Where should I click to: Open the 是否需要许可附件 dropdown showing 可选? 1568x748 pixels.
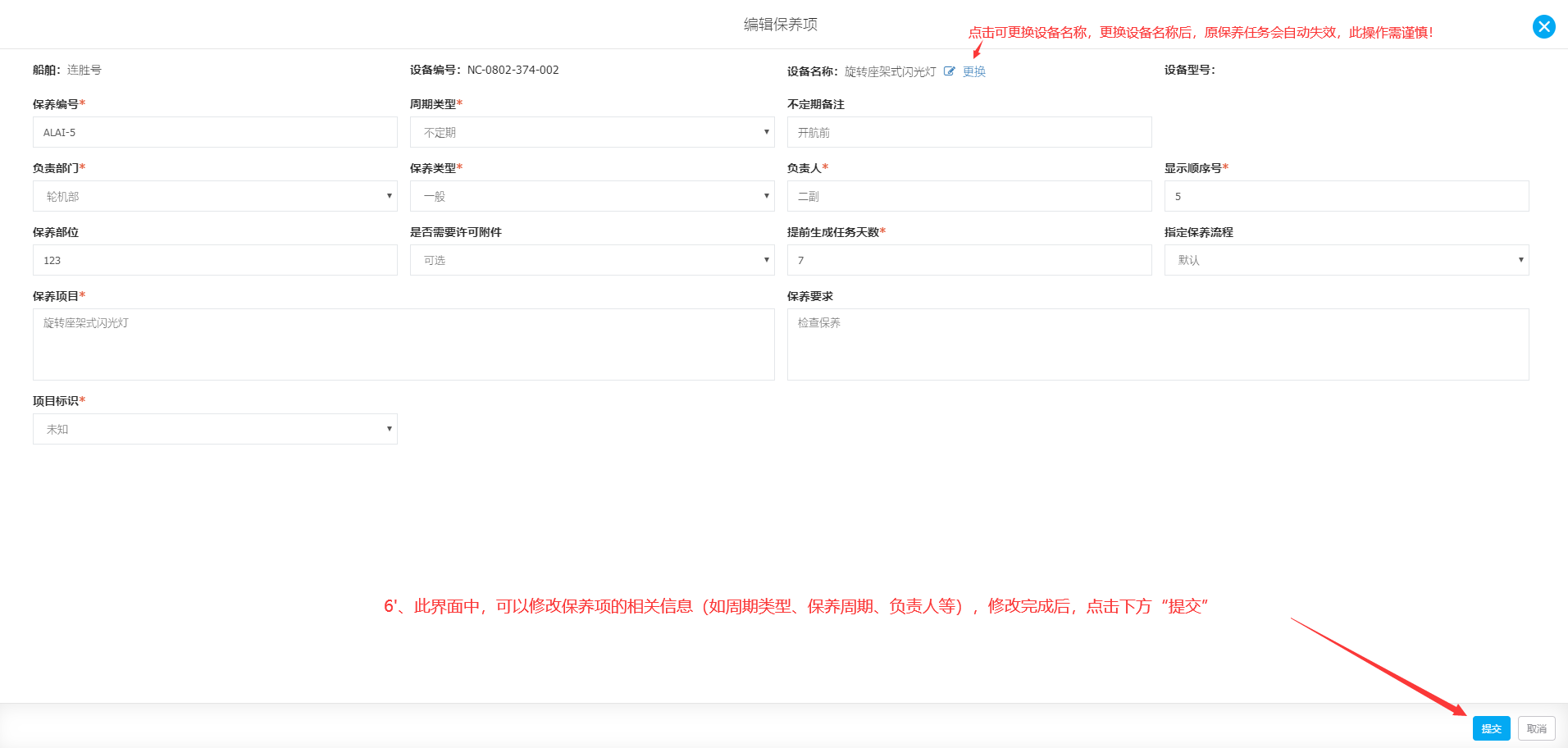(x=592, y=260)
